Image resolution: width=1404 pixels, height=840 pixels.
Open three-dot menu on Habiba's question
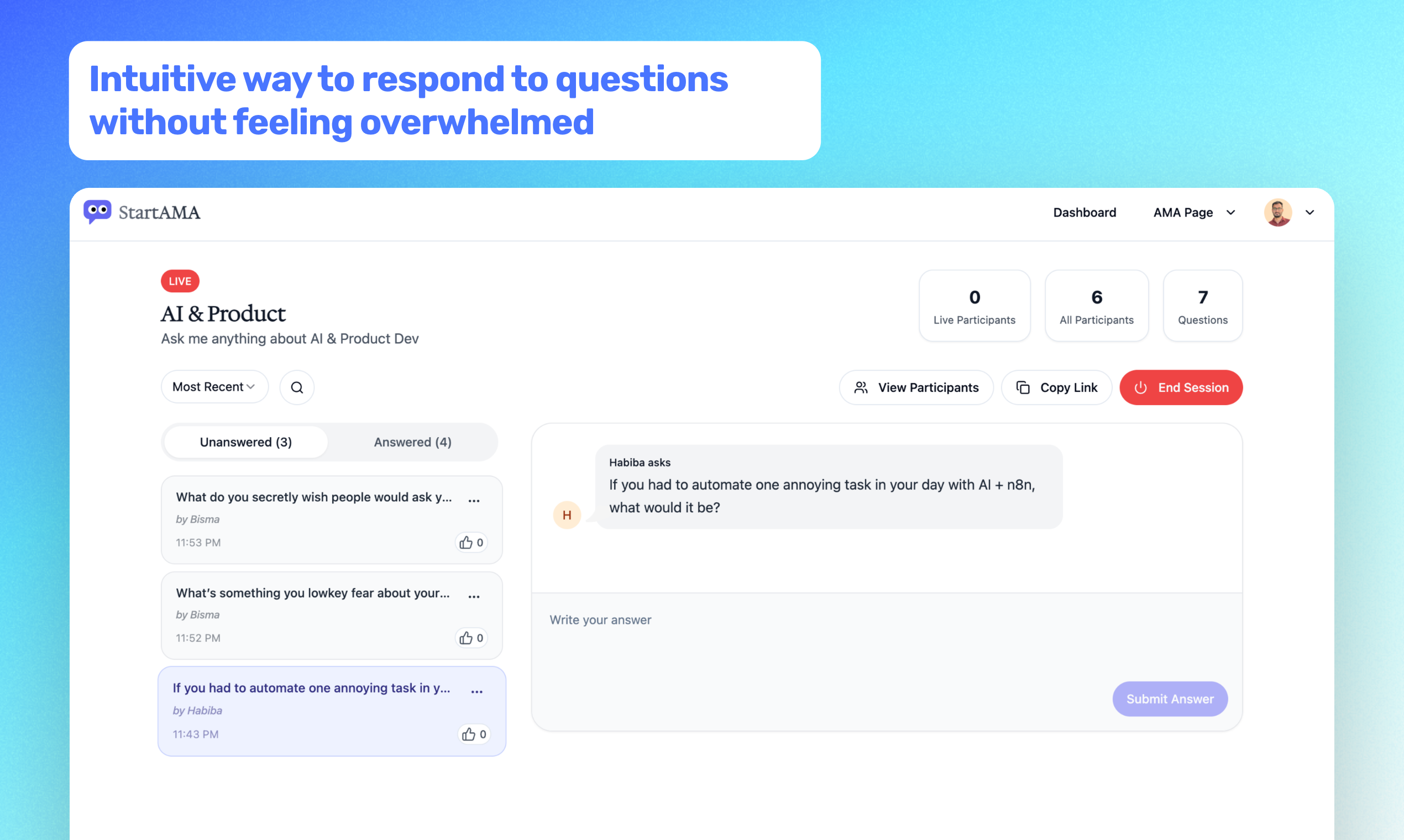[476, 692]
